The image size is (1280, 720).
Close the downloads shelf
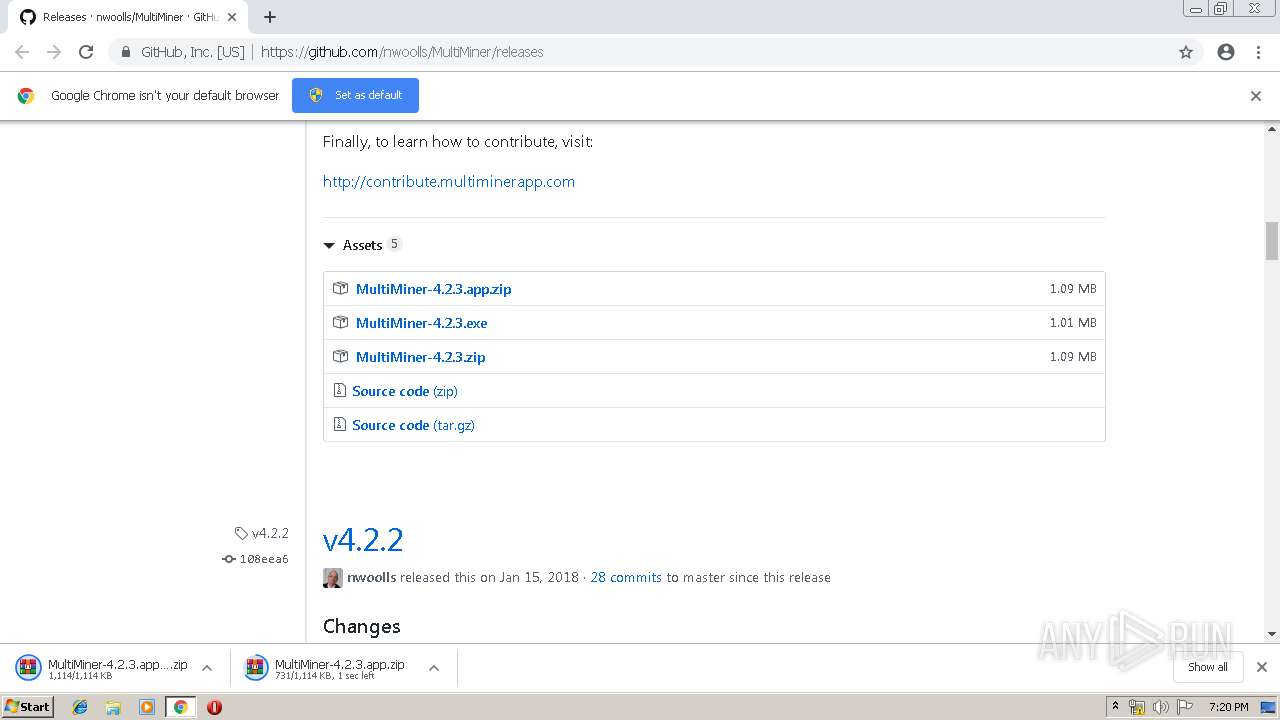click(x=1262, y=667)
